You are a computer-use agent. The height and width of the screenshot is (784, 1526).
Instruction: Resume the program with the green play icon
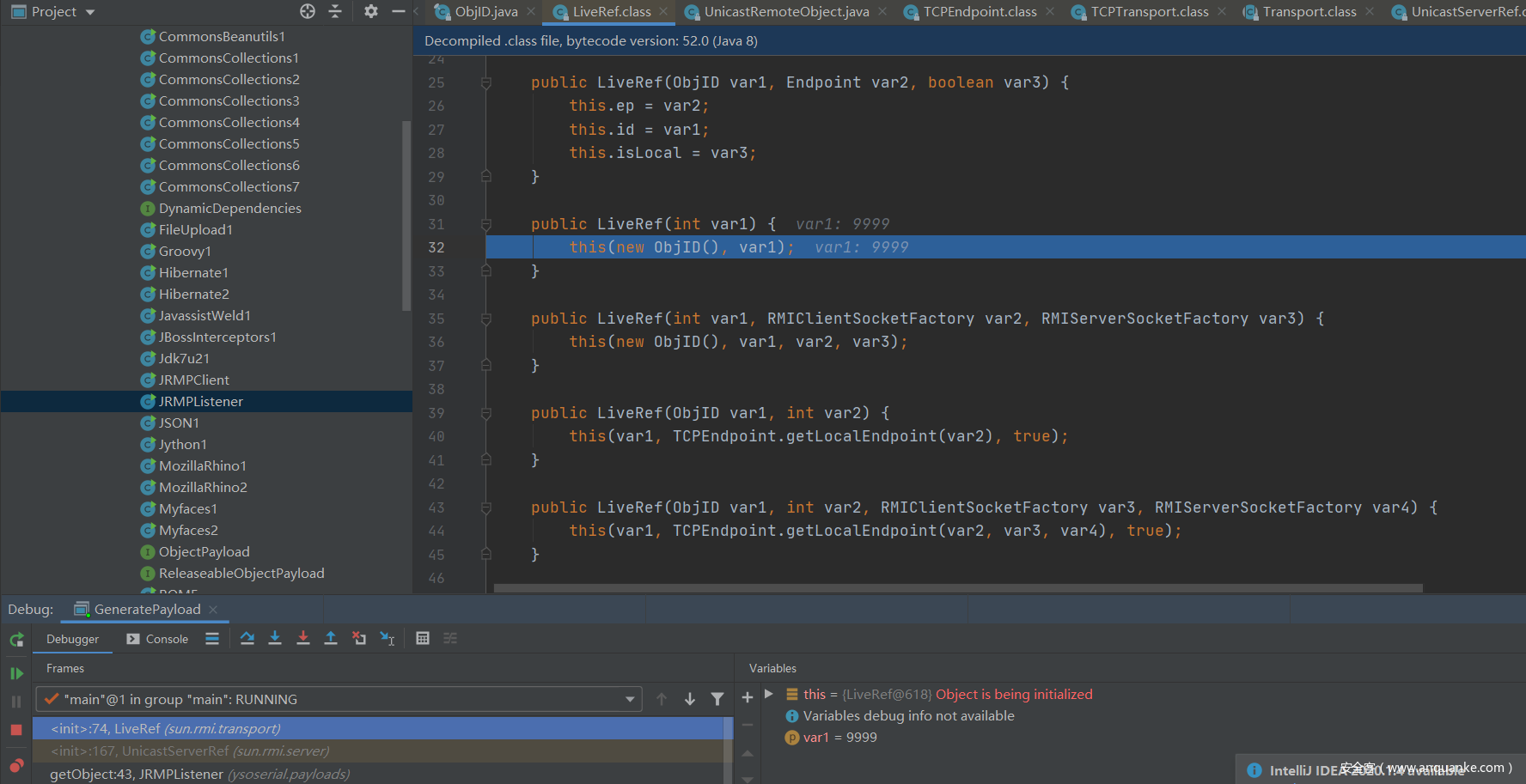point(16,673)
